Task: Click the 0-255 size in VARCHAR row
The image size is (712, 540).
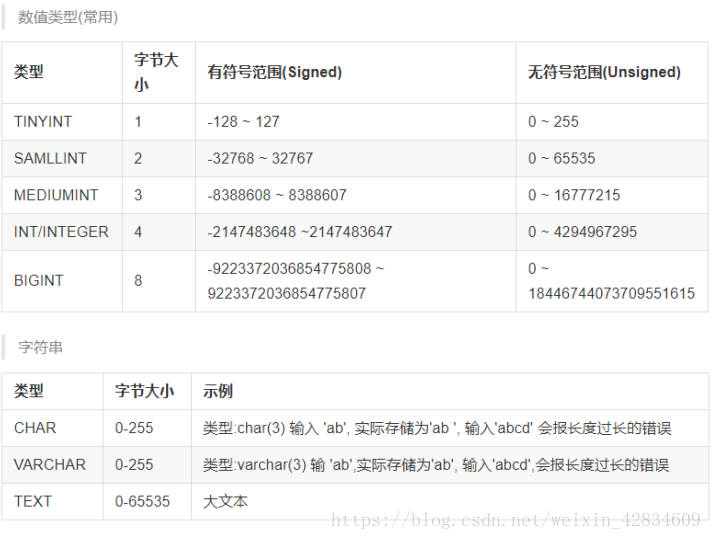Action: point(147,465)
